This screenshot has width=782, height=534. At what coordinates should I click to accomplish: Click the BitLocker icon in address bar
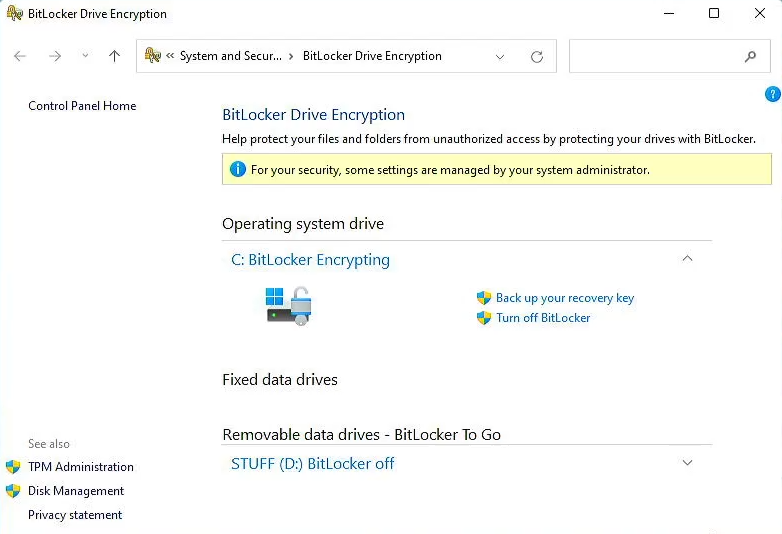[x=153, y=55]
